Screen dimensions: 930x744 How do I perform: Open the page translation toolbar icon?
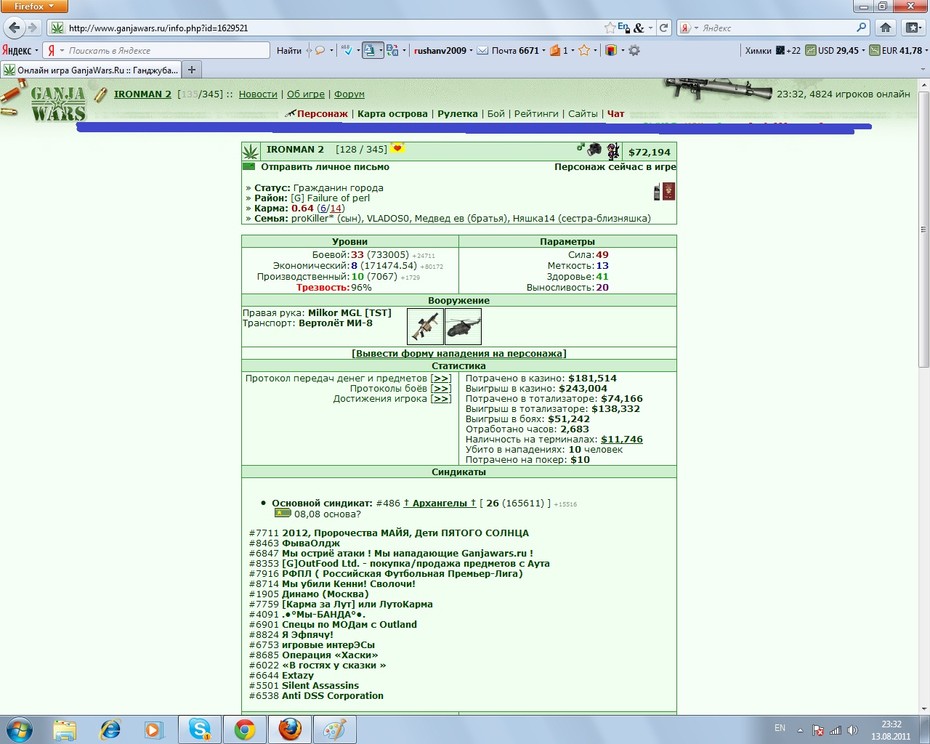tap(392, 50)
